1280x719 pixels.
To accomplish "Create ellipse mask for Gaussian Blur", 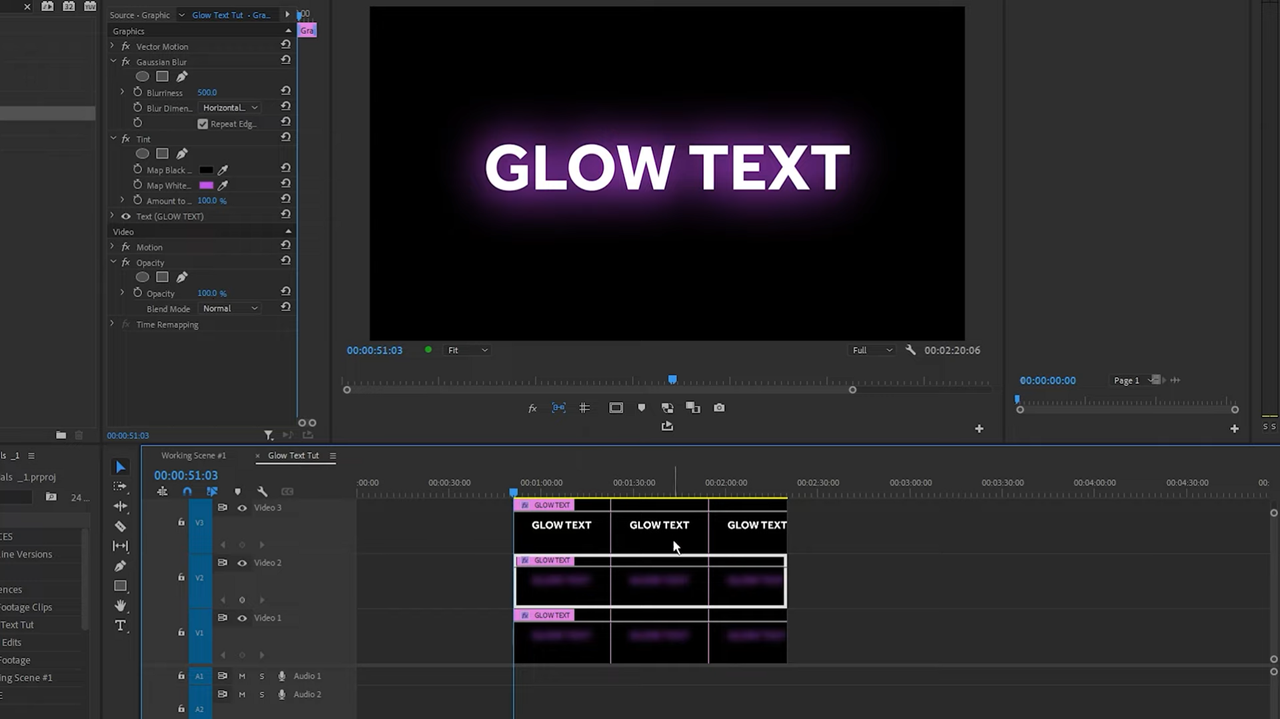I will tap(143, 77).
